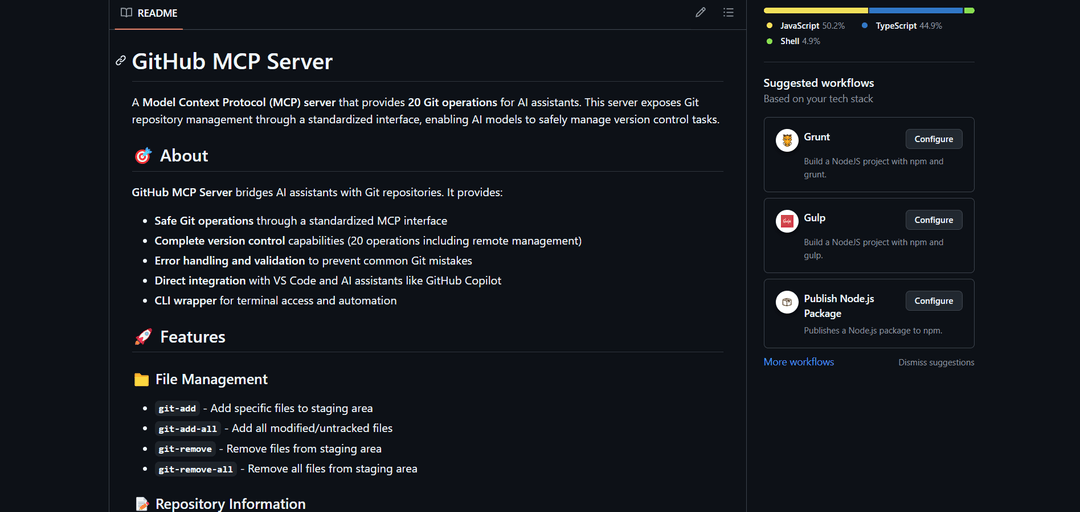
Task: Select the TypeScript language entry
Action: (902, 25)
